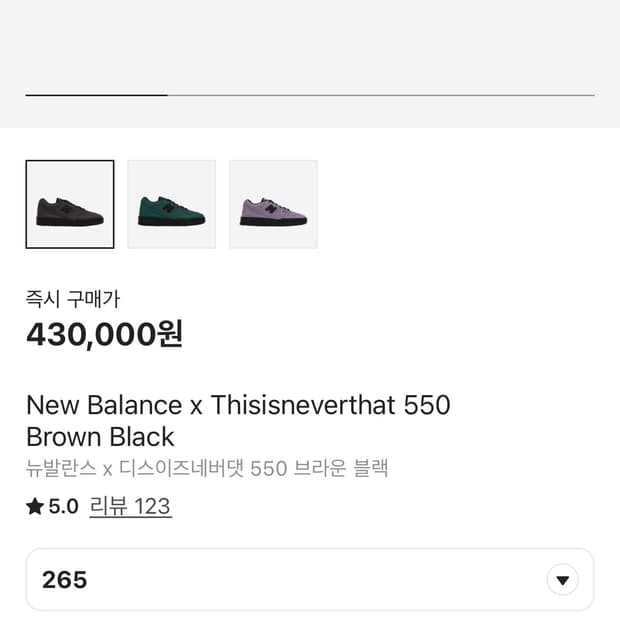
Task: Open the 리뷰 123 reviews link
Action: coord(130,507)
